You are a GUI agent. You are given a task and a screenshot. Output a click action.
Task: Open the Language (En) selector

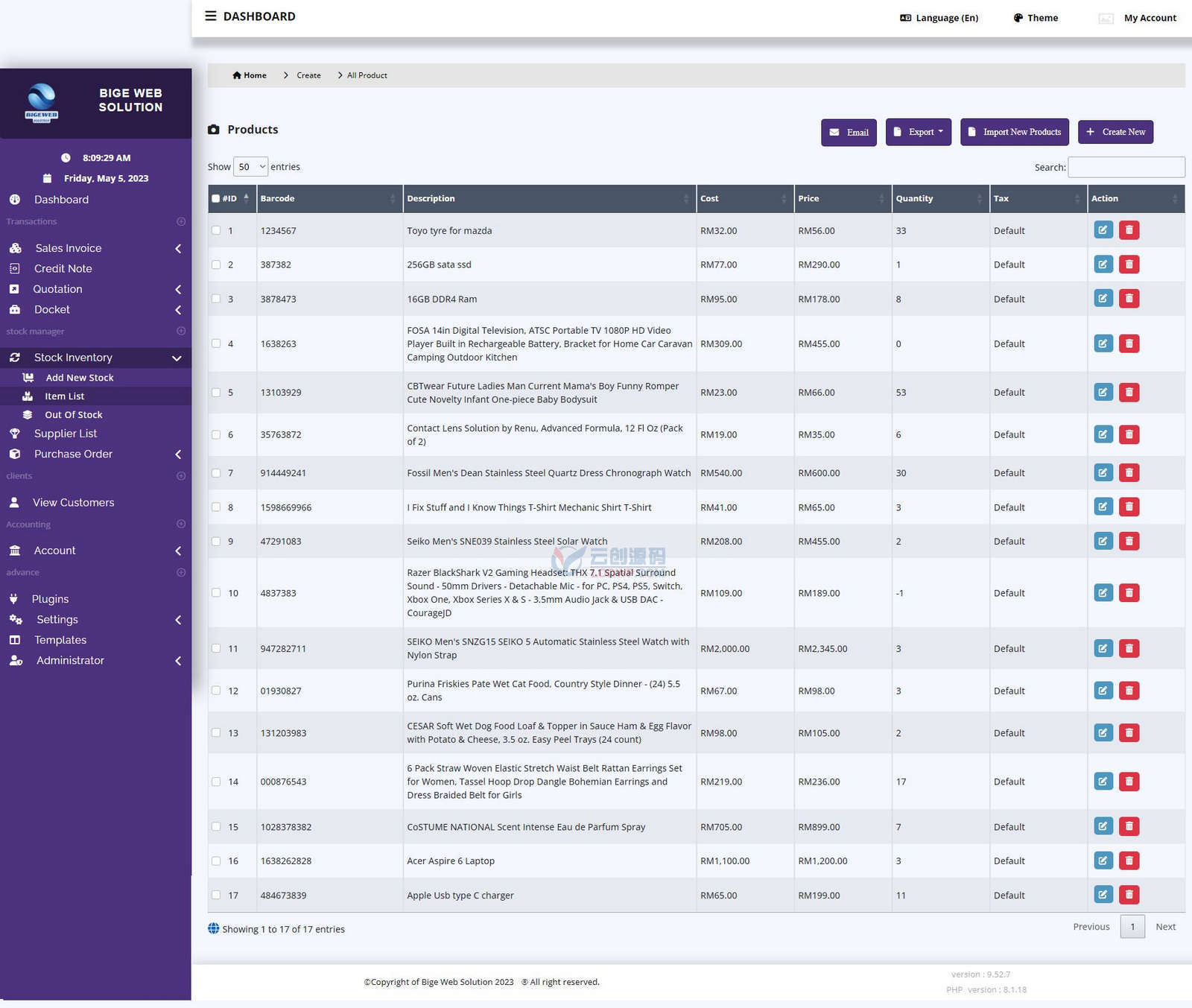(x=939, y=18)
